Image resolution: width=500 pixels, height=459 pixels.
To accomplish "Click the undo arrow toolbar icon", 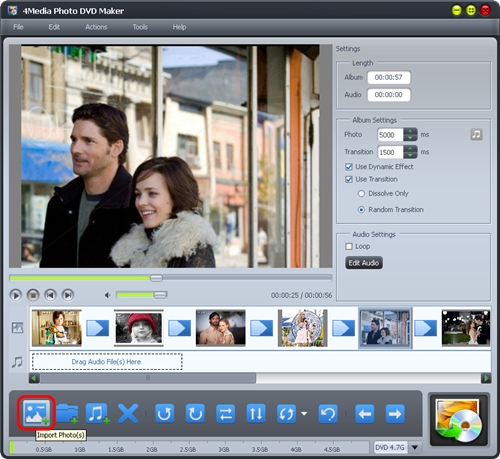I will click(328, 414).
